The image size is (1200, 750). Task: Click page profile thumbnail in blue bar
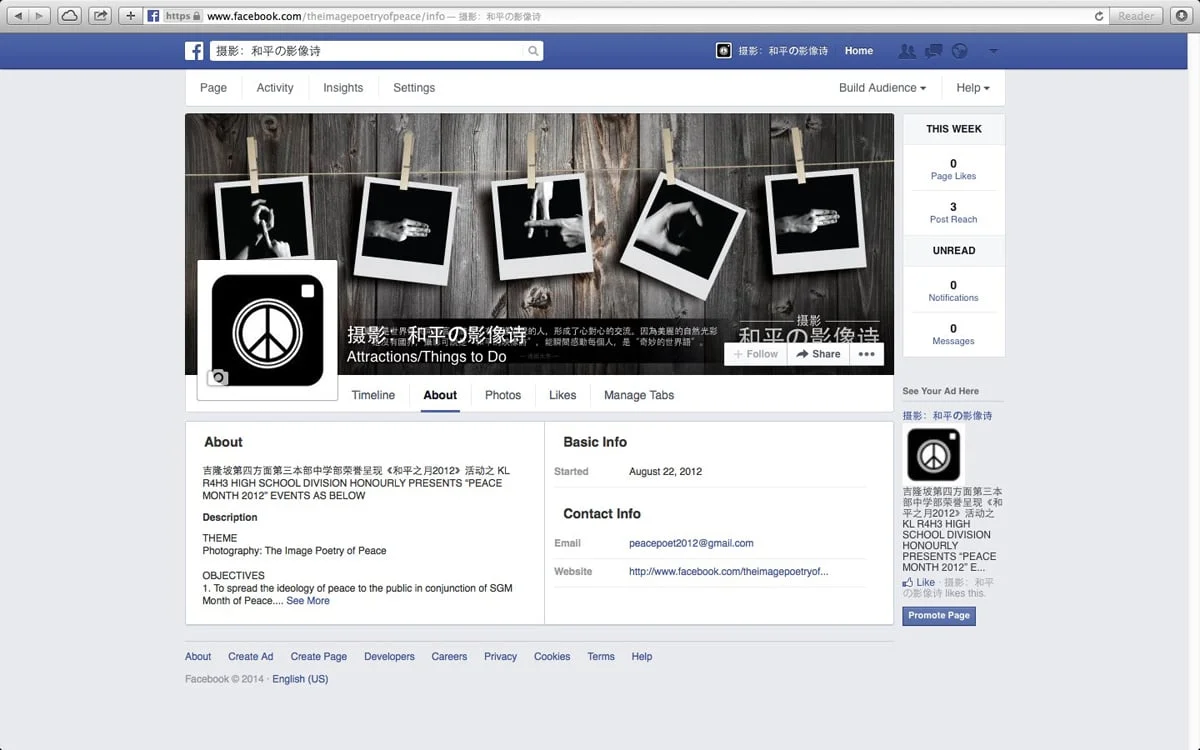[724, 51]
